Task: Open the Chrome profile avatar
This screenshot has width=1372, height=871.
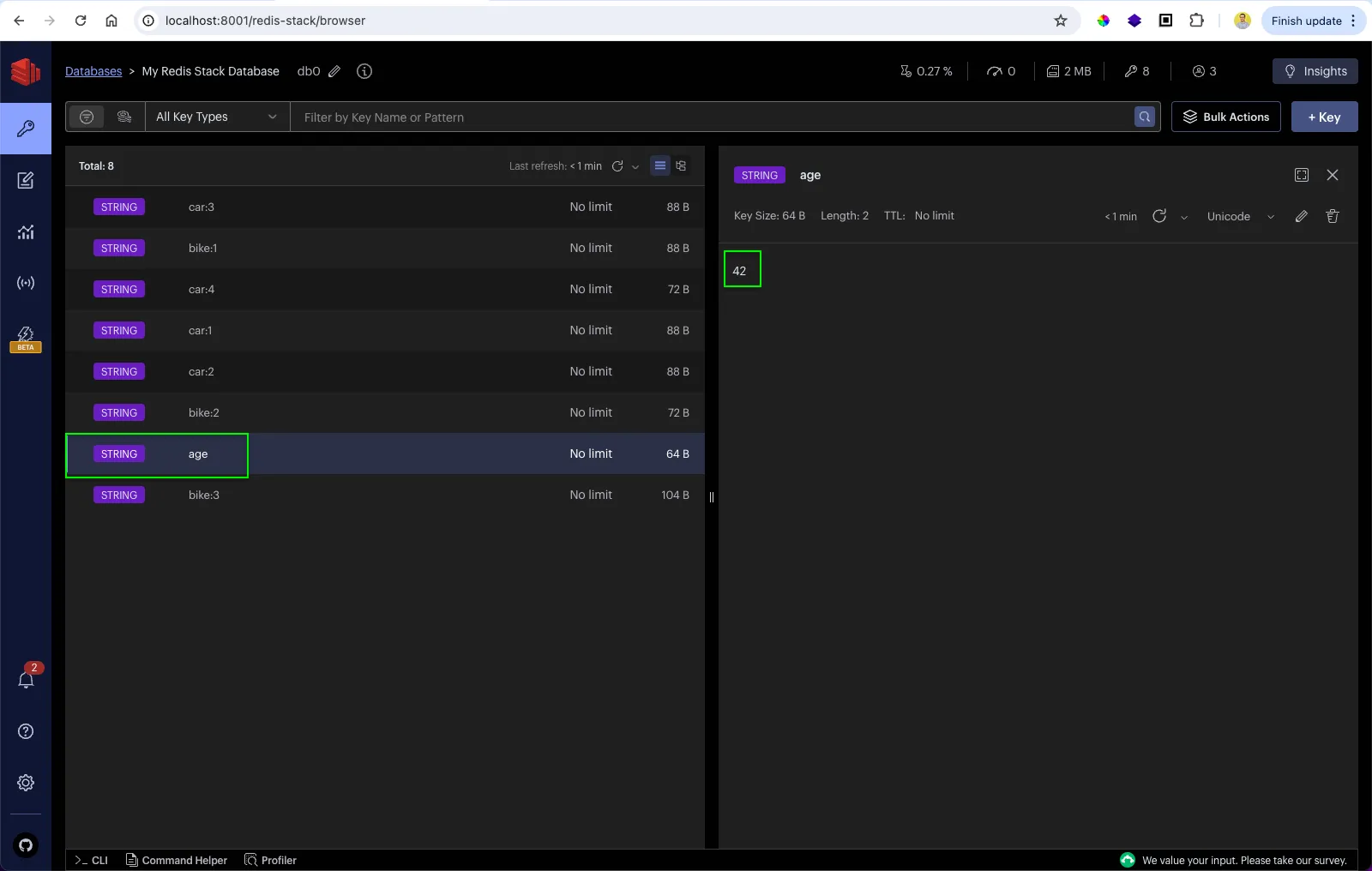Action: (x=1243, y=21)
